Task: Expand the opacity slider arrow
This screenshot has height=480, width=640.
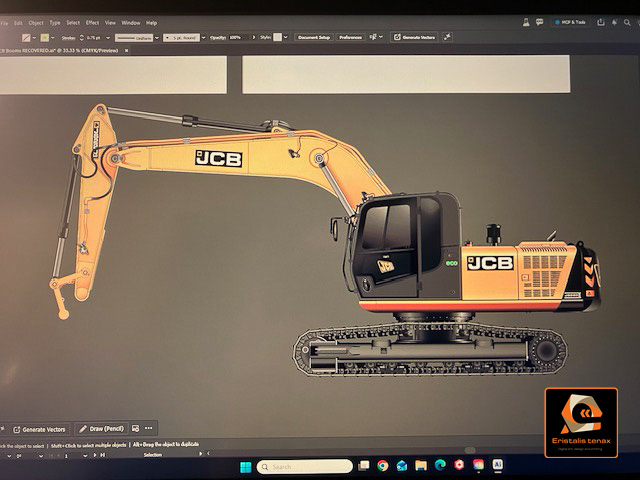Action: tap(254, 37)
